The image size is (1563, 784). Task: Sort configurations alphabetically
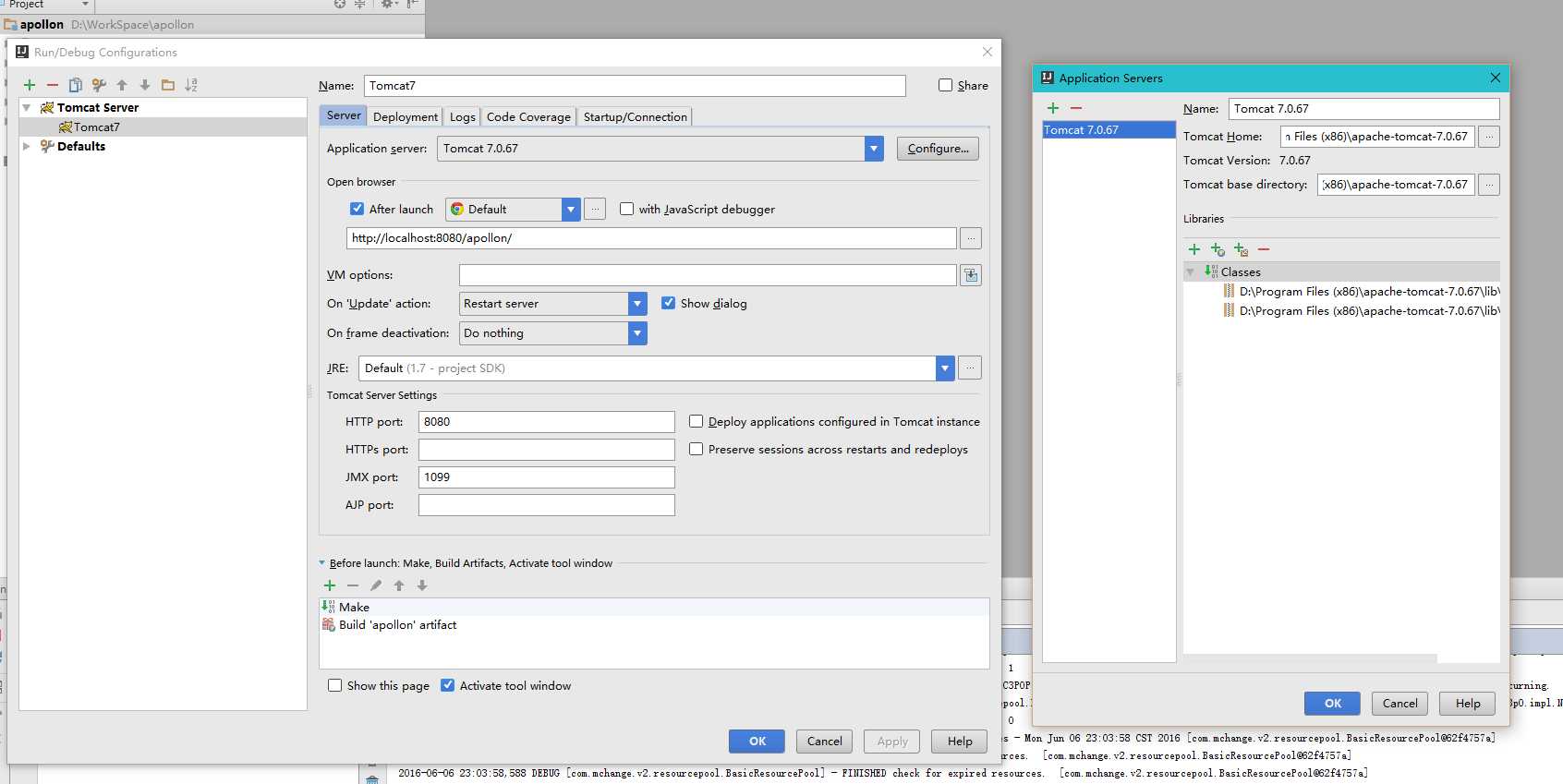[191, 85]
